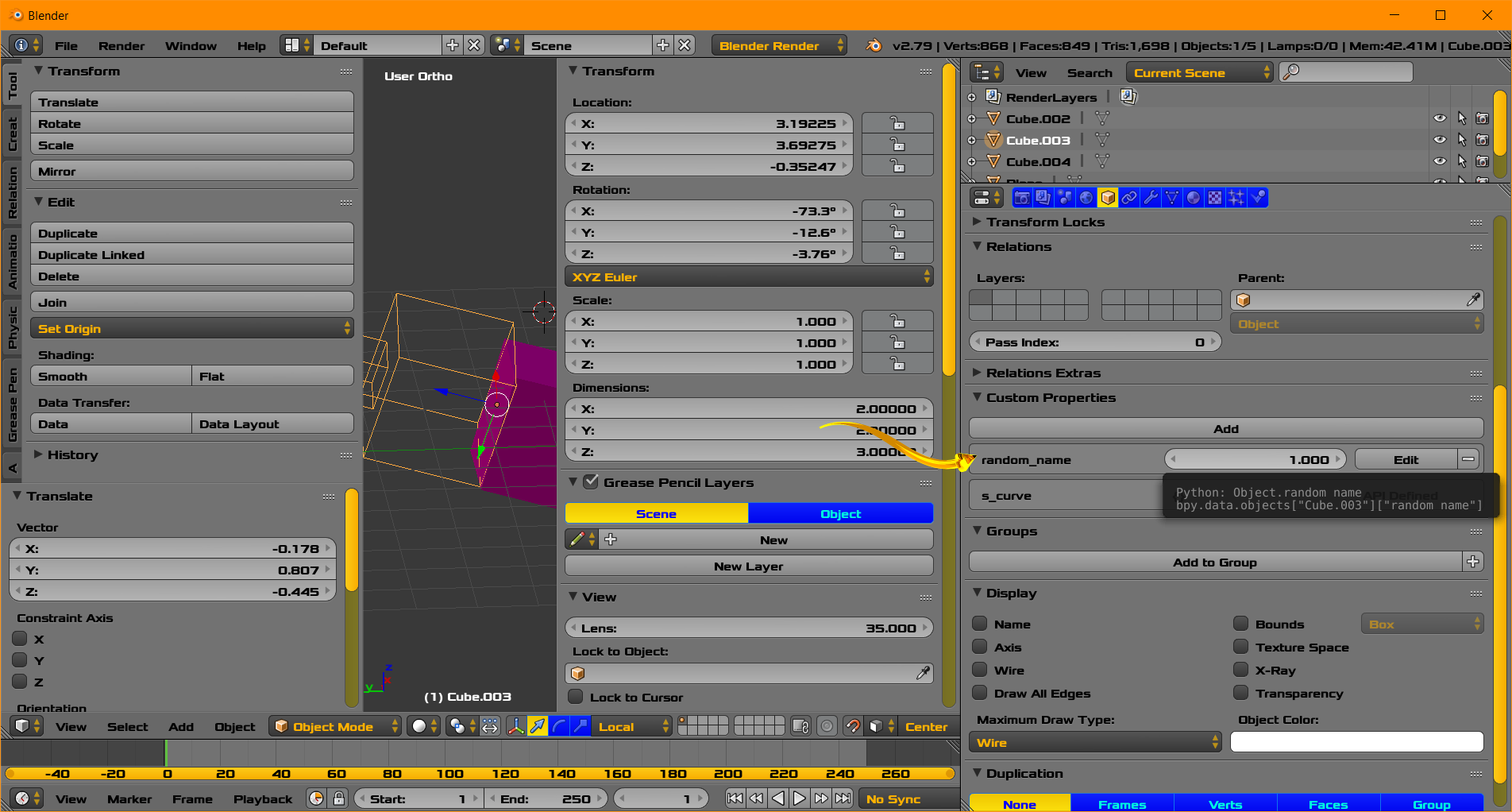Click the Add custom property button
The width and height of the screenshot is (1512, 812).
pyautogui.click(x=1226, y=428)
